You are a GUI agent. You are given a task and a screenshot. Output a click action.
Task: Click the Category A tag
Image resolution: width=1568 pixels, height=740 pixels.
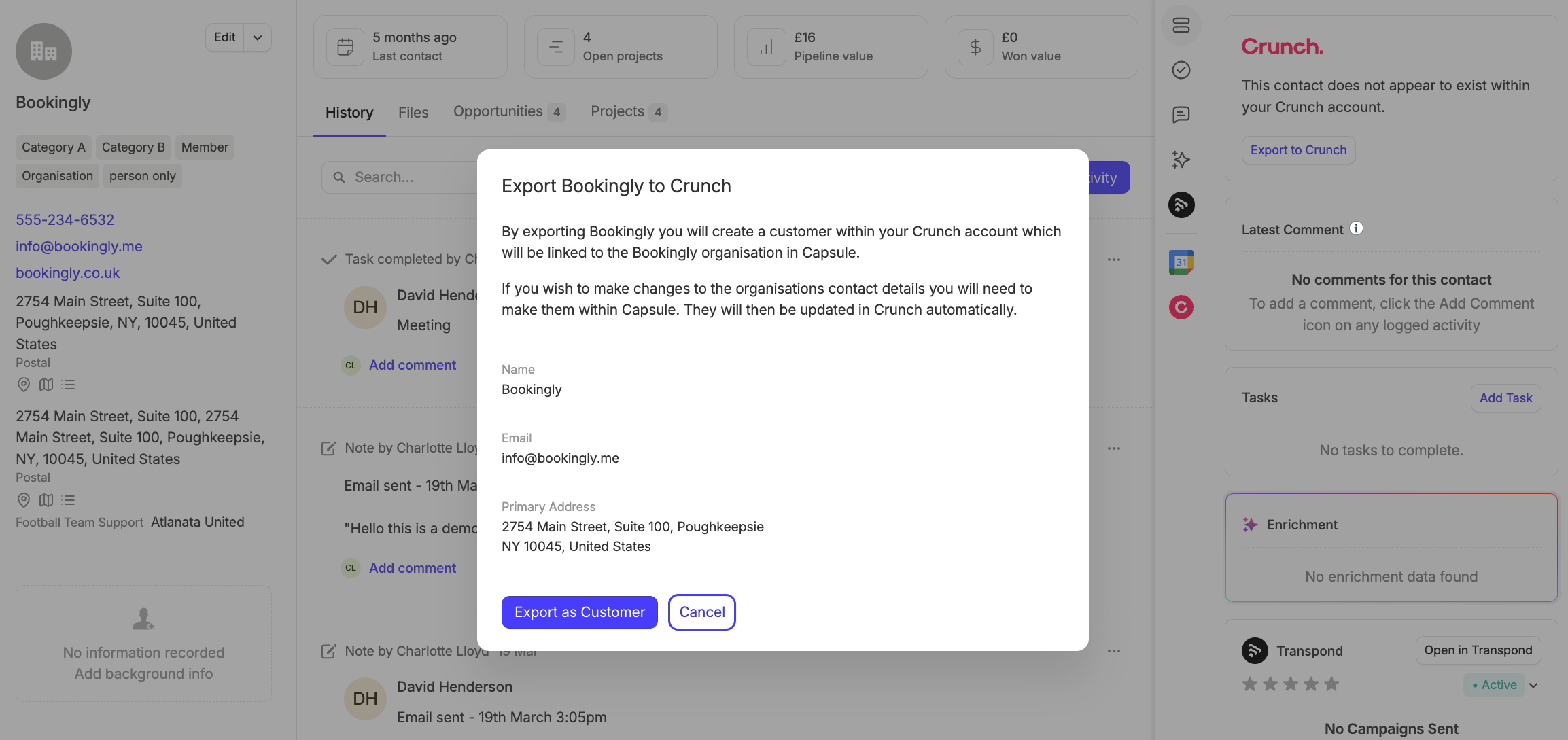[x=54, y=147]
